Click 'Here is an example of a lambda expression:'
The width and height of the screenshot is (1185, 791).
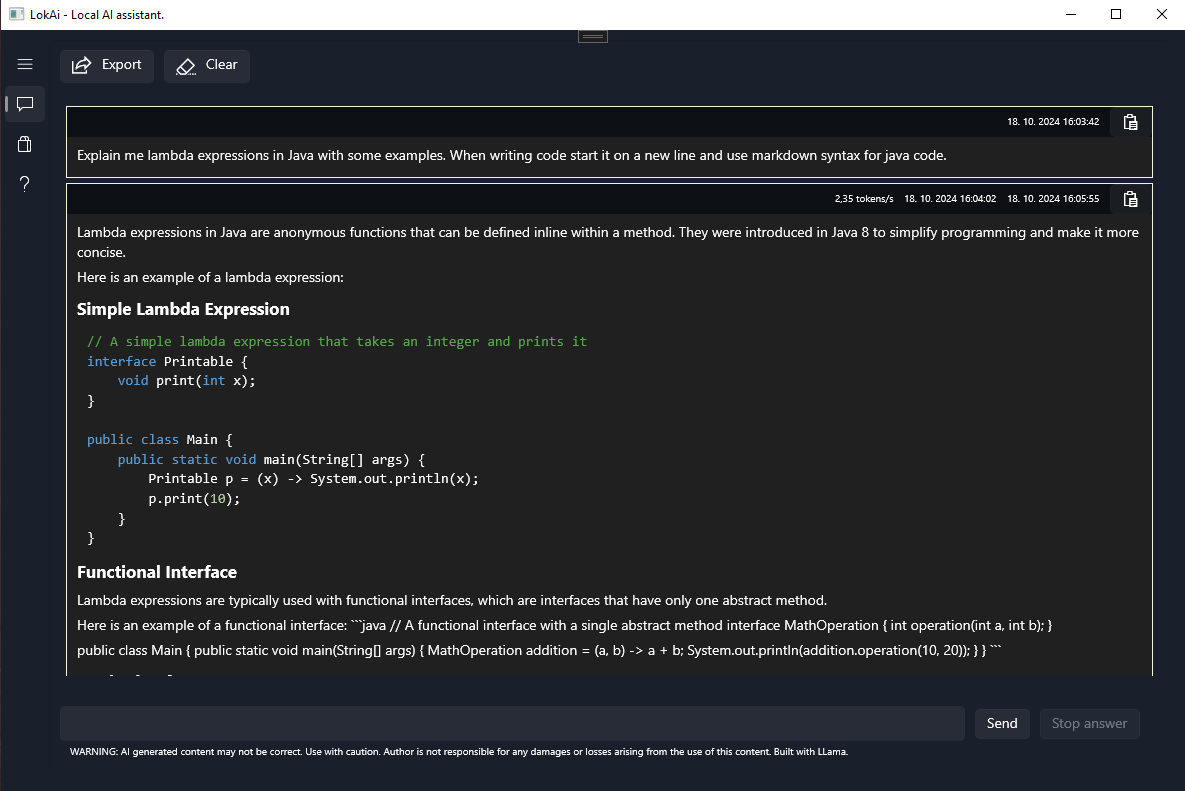(210, 277)
